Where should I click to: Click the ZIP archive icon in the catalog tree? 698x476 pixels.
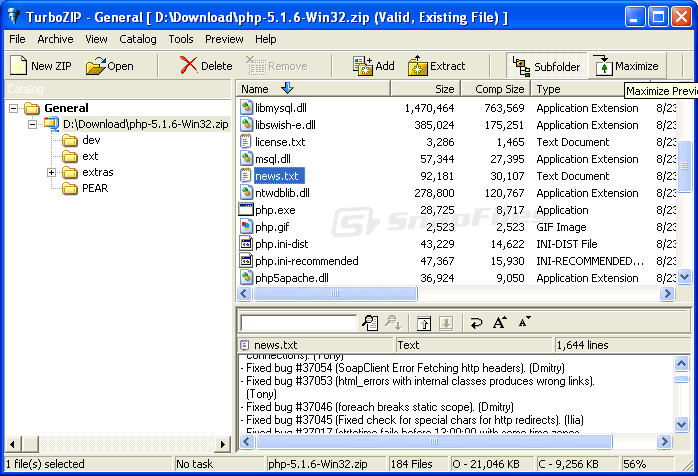coord(52,124)
